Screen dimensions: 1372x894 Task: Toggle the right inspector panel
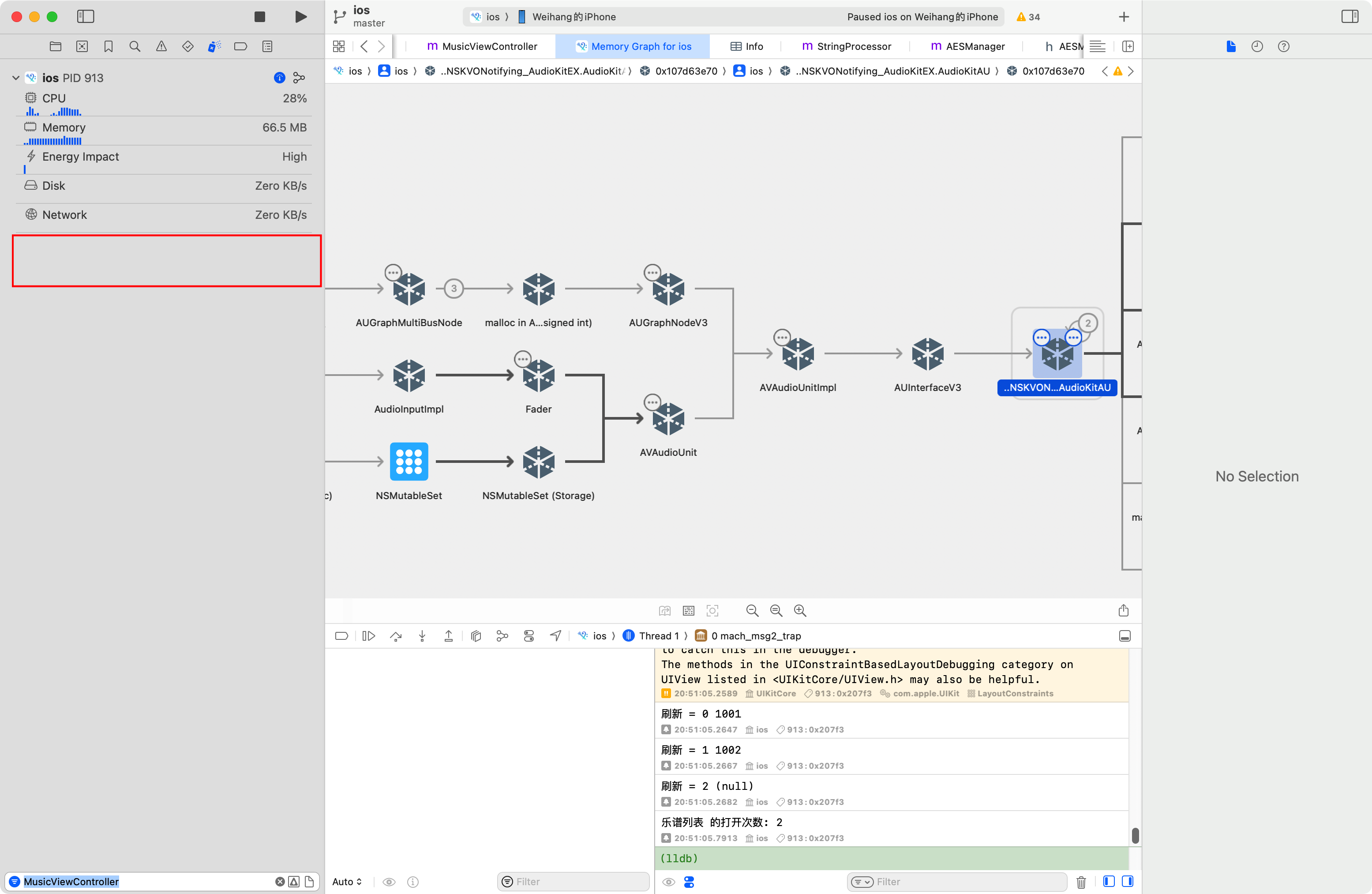pos(1350,17)
